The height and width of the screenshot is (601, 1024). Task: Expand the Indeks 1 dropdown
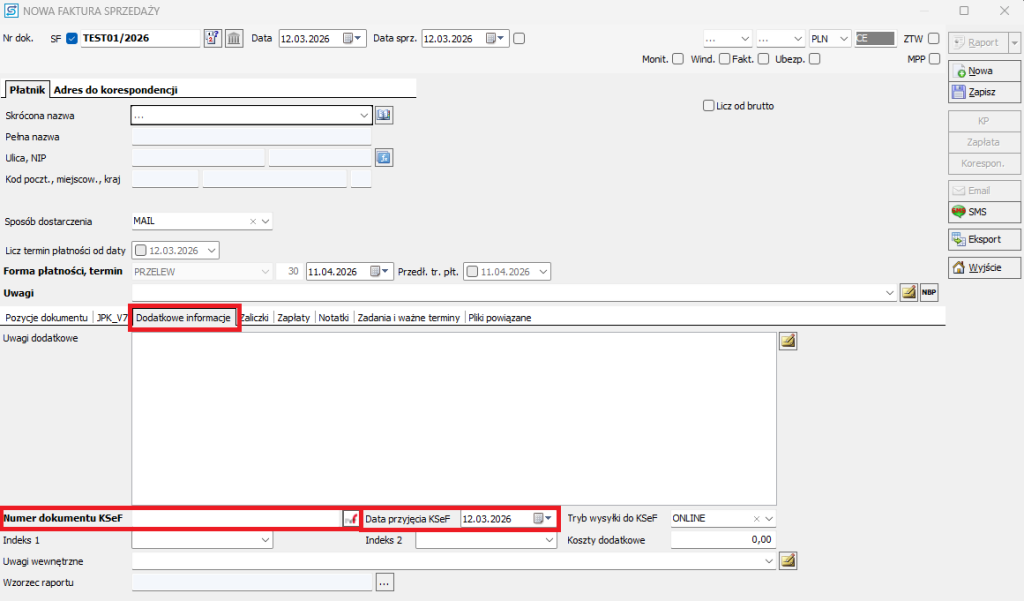click(265, 540)
